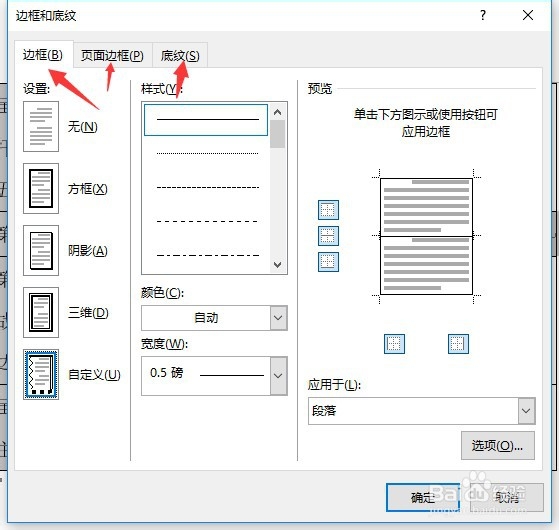Open the 底纹(S) shading tab
Viewport: 559px width, 530px height.
pyautogui.click(x=180, y=56)
